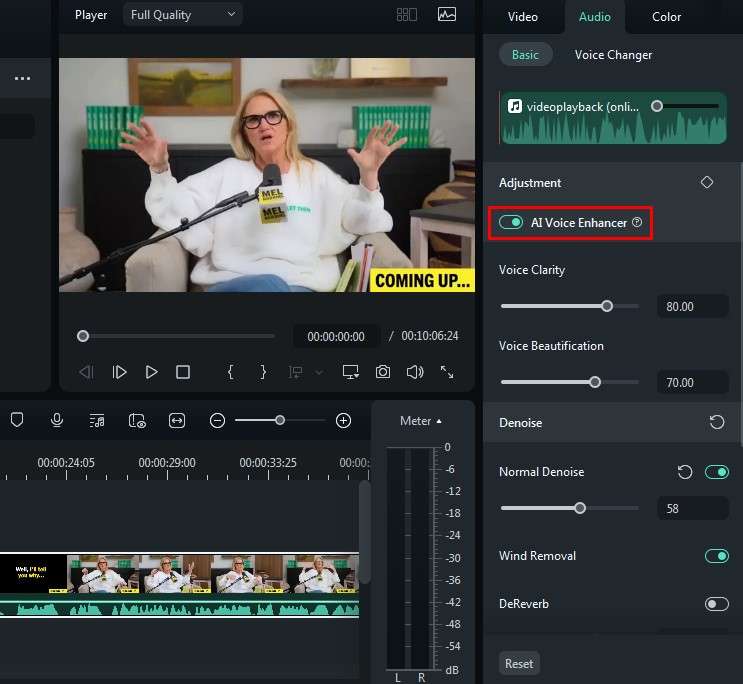This screenshot has height=684, width=743.
Task: Click the timeline vertical scrollbar
Action: [x=364, y=532]
